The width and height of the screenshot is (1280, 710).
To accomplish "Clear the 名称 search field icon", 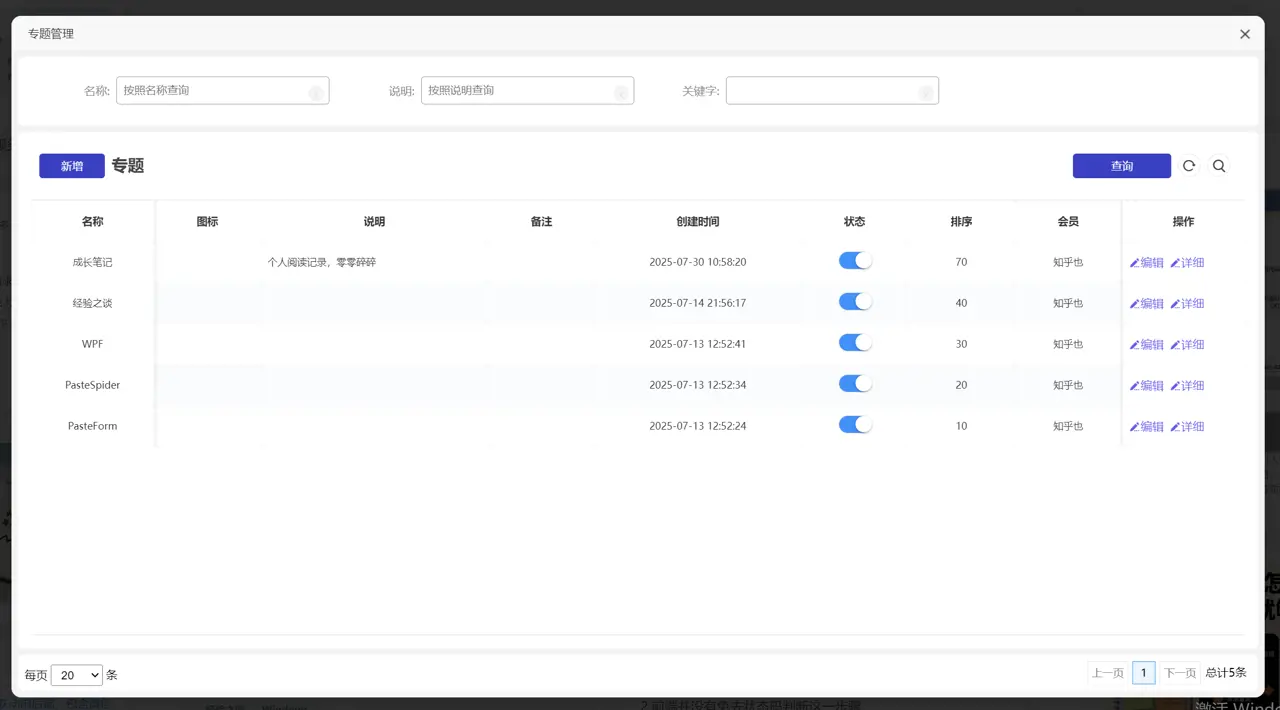I will (x=315, y=93).
